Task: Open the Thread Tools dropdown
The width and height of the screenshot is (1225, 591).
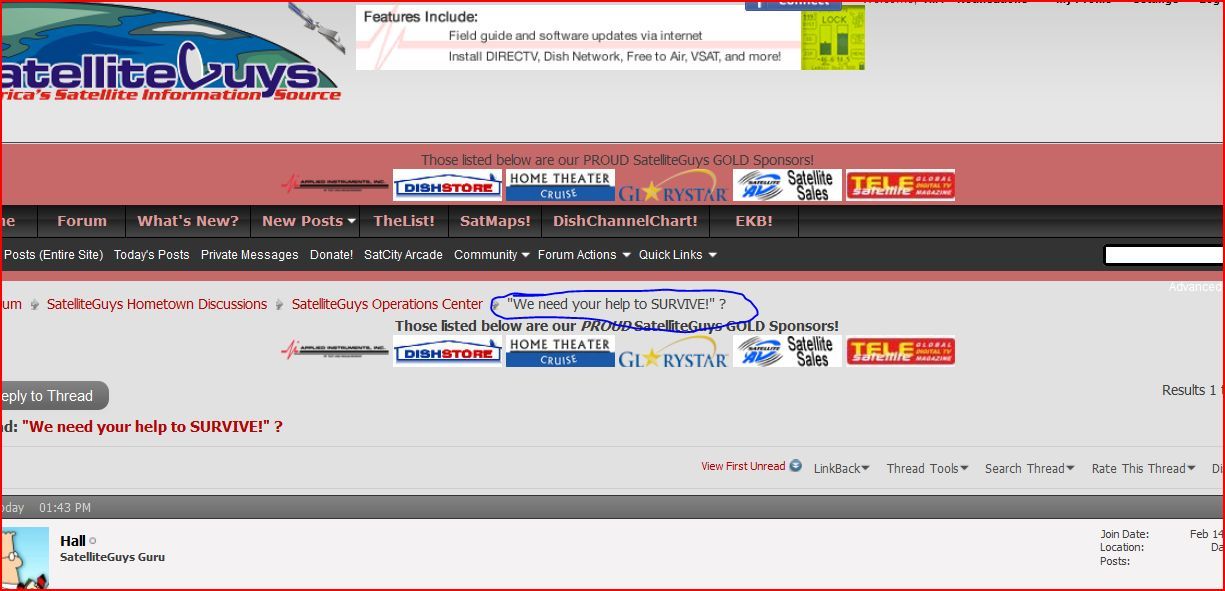Action: pyautogui.click(x=927, y=468)
